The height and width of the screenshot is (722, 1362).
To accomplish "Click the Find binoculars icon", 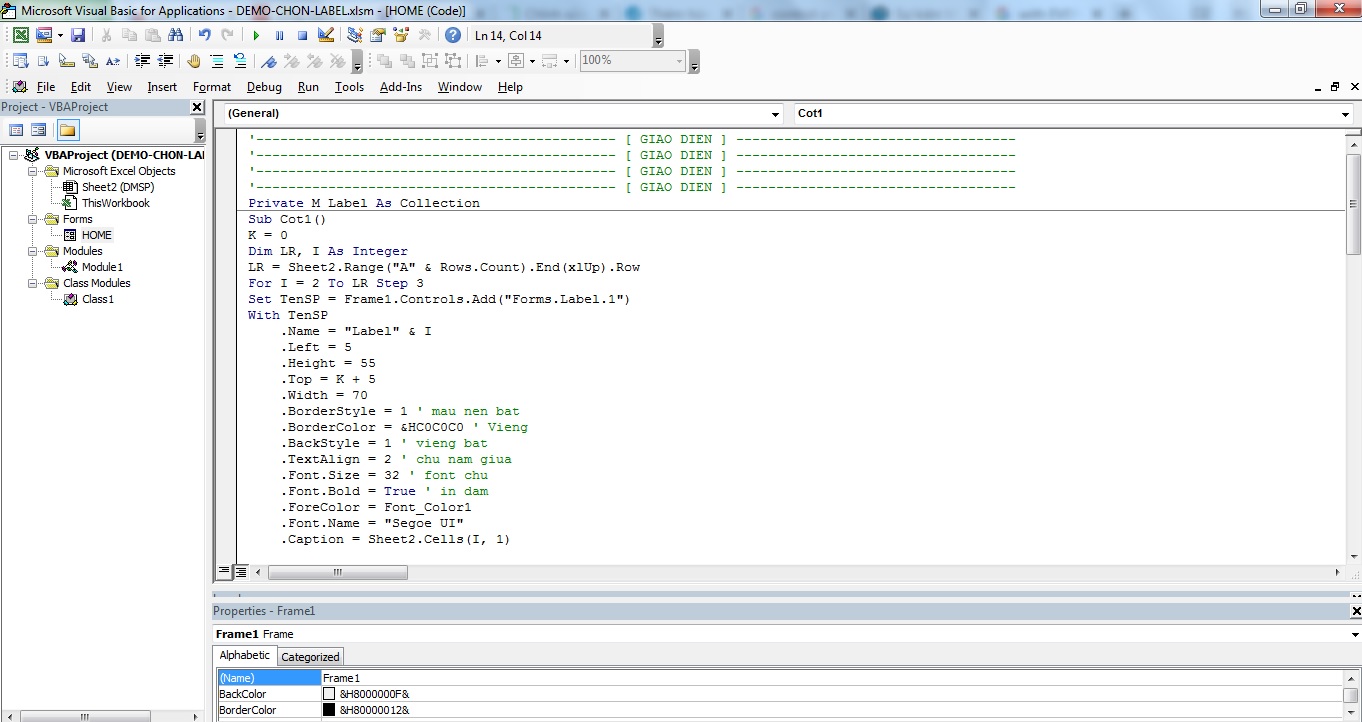I will 175,35.
